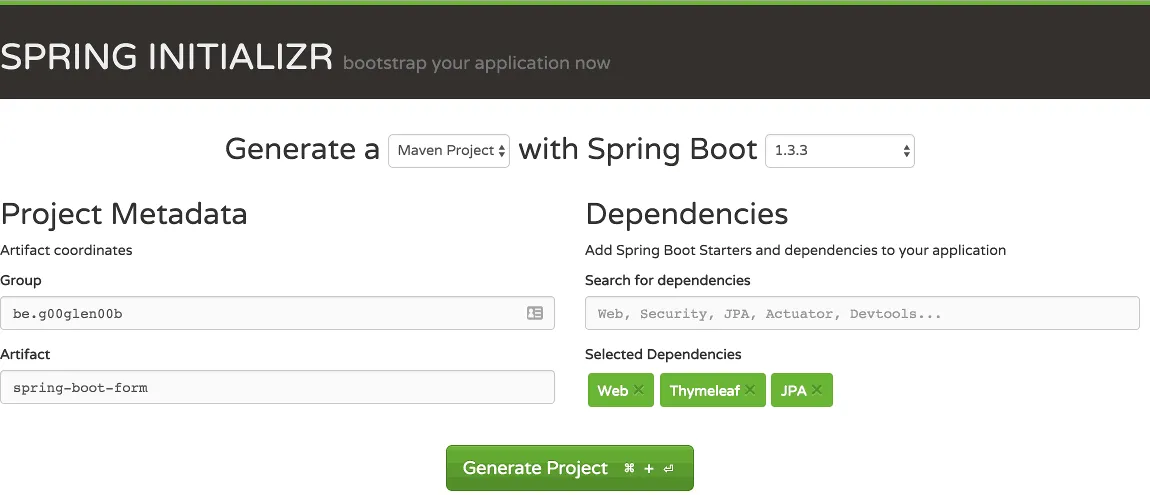Remove the Thymeleaf dependency with its X icon
Viewport: 1150px width, 495px height.
[x=750, y=390]
